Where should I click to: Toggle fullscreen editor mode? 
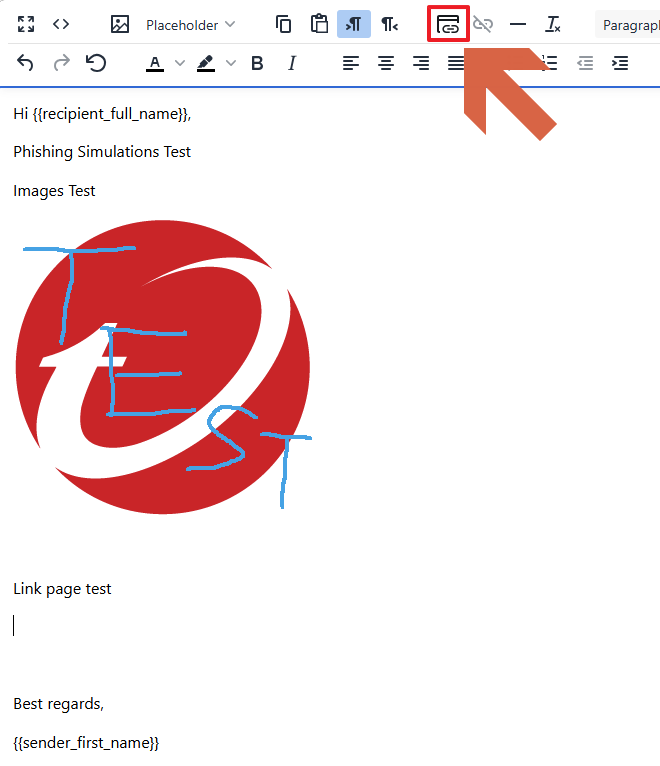[x=27, y=24]
